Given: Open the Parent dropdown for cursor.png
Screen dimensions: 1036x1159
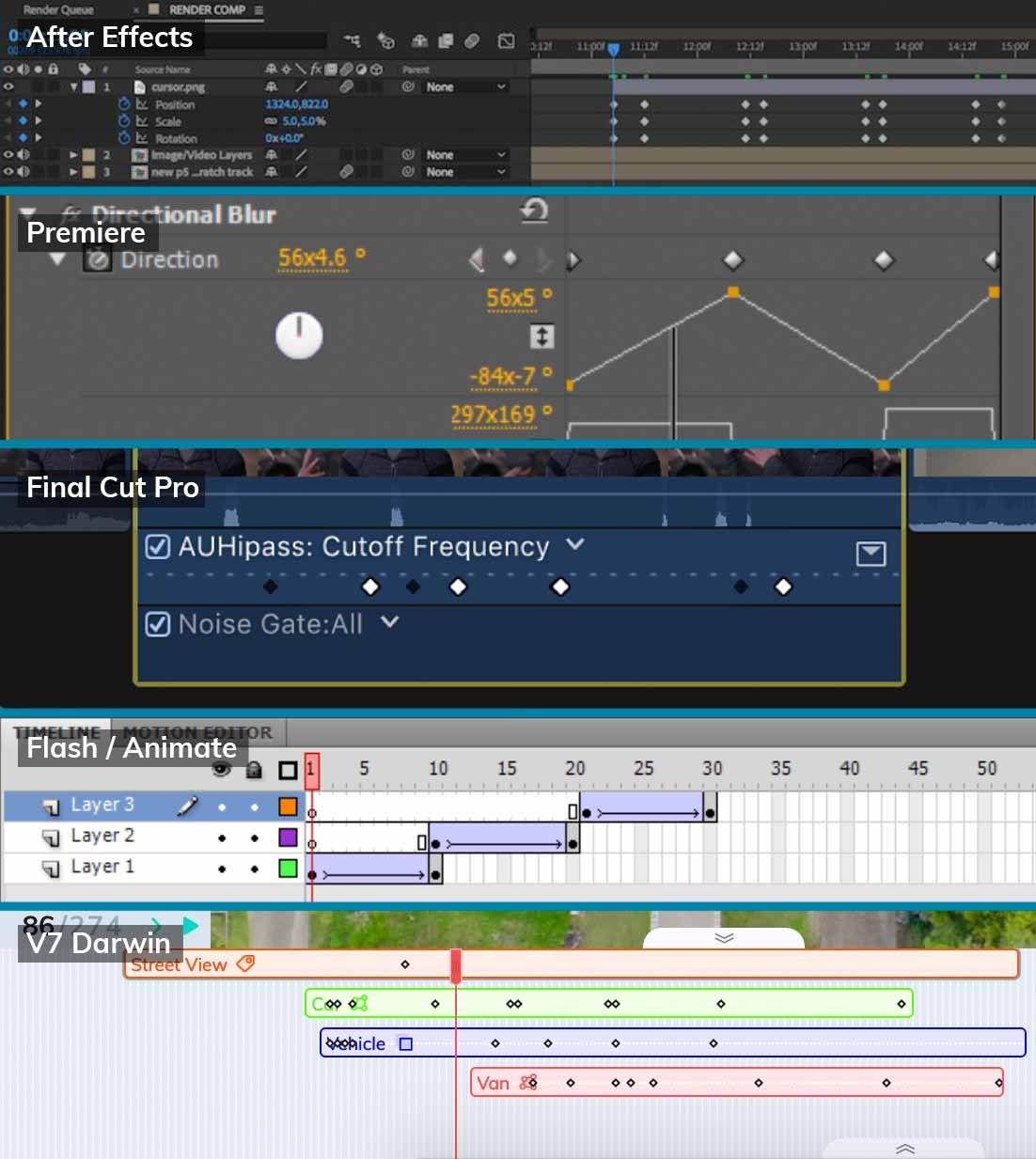Looking at the screenshot, I should click(x=465, y=86).
